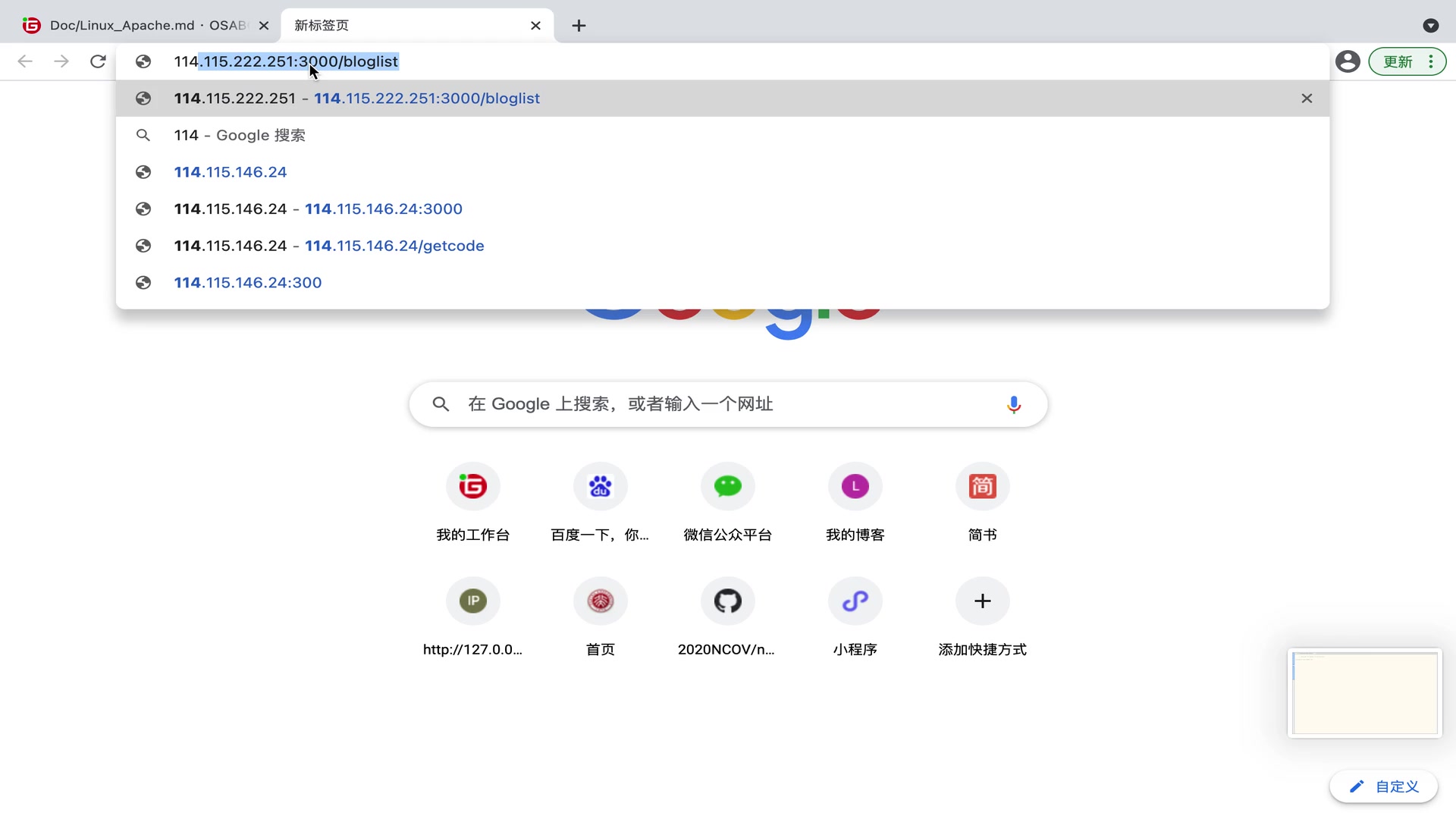Open the 小程序 shortcut icon
The image size is (1456, 819).
pyautogui.click(x=855, y=601)
